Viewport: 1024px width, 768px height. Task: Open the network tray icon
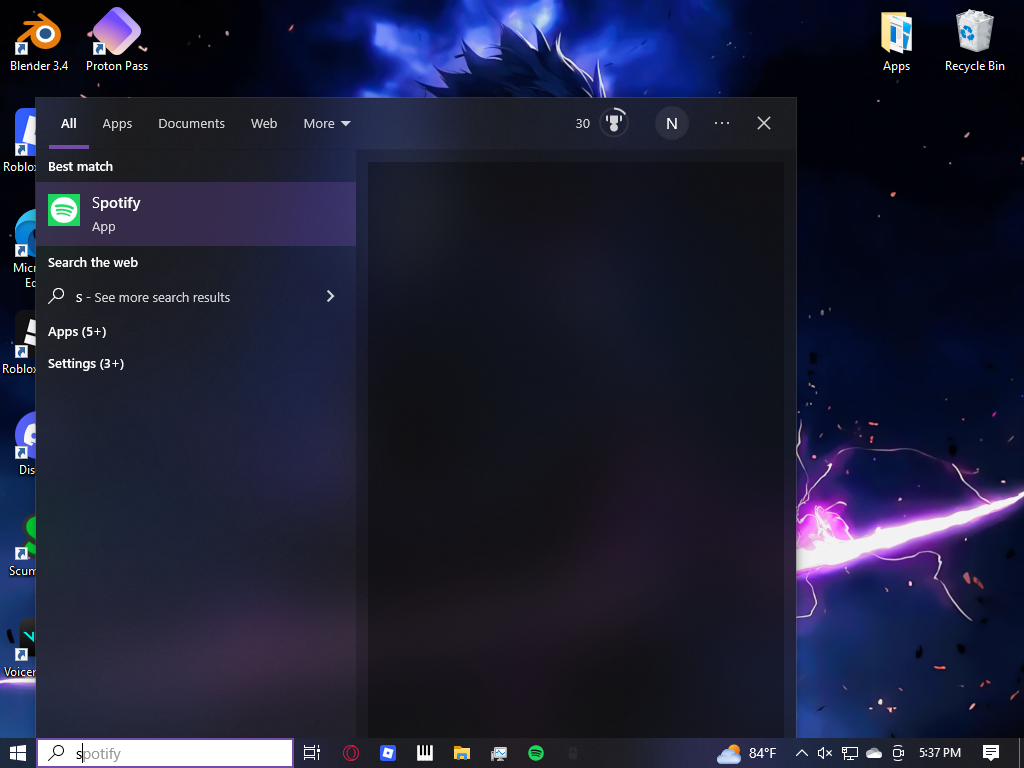coord(850,753)
